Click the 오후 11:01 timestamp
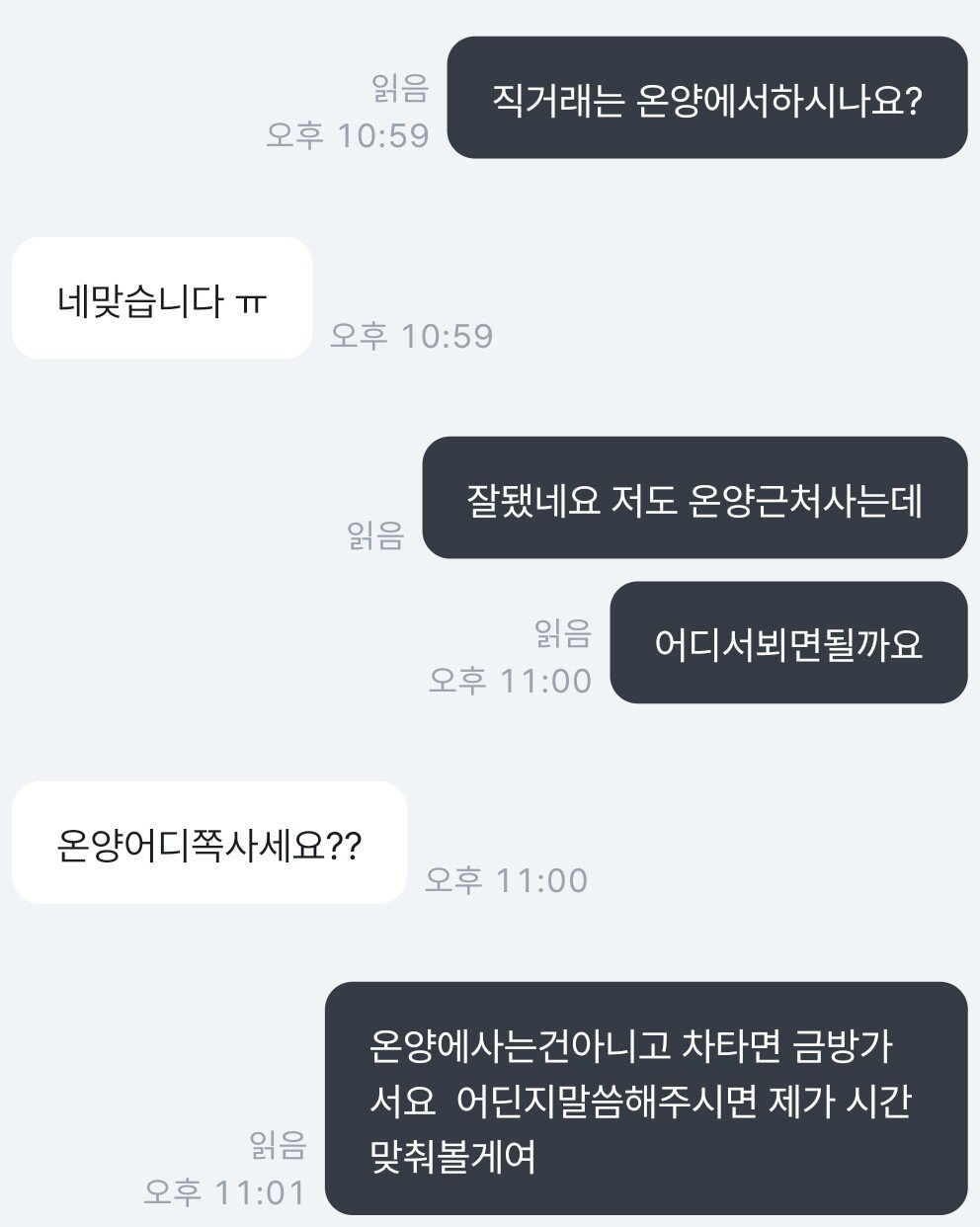Screen dimensions: 980x1227 [225, 1192]
